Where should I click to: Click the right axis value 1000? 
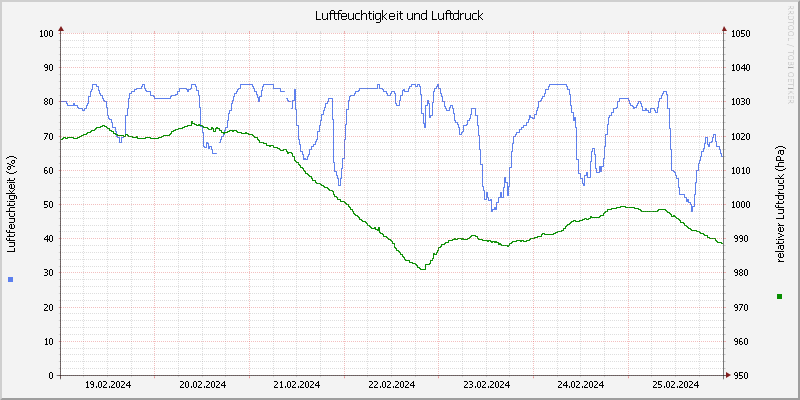pos(740,205)
